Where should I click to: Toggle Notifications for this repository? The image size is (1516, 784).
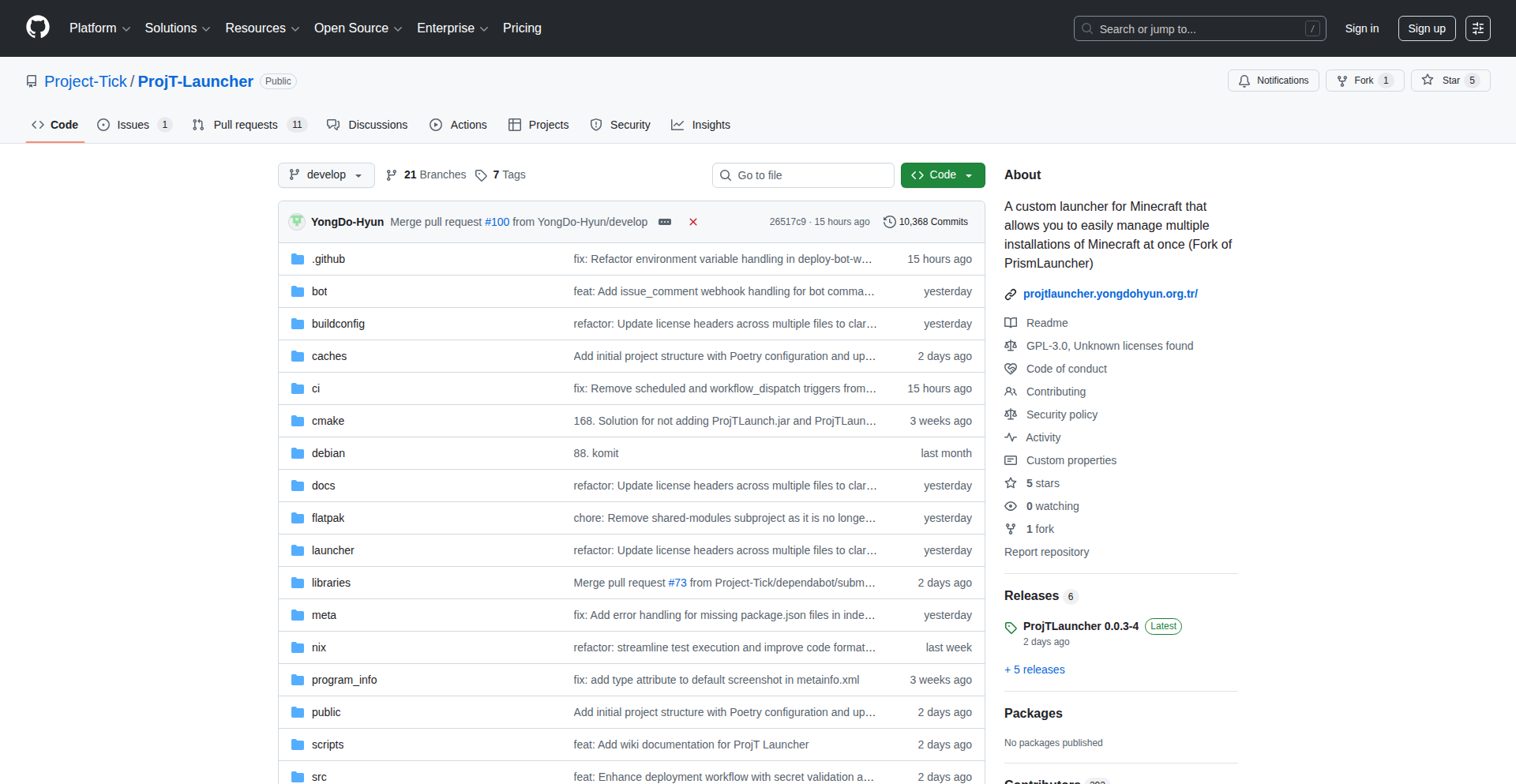[1273, 81]
